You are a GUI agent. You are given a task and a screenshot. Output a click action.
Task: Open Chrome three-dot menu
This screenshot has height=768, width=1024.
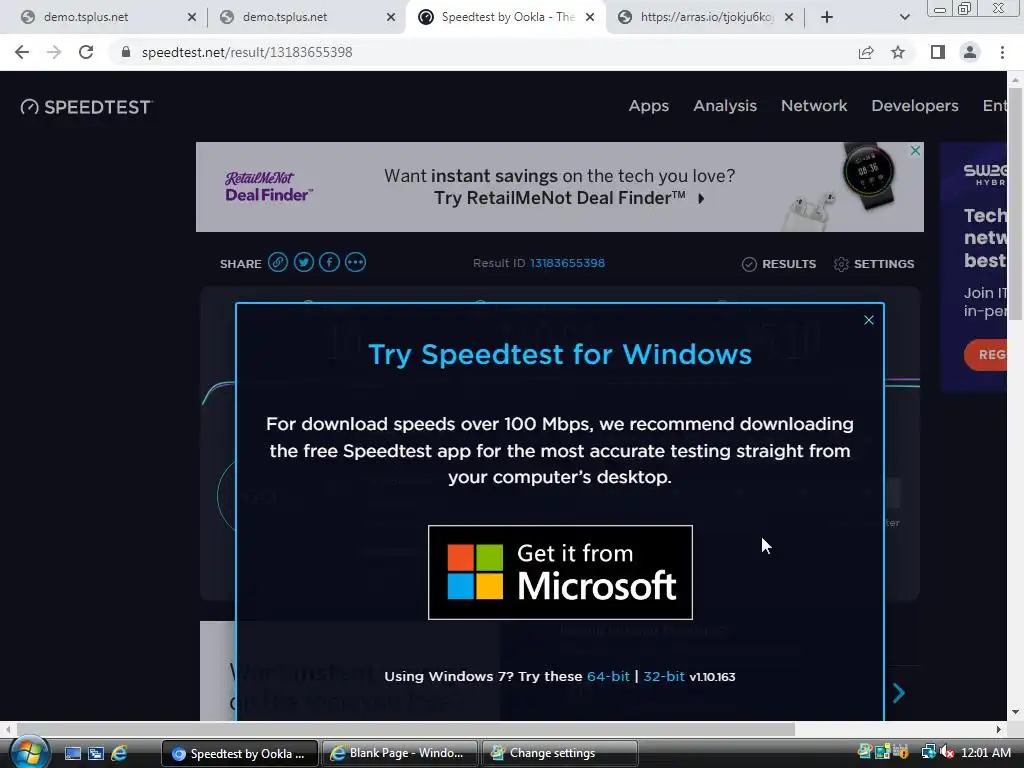[x=1002, y=52]
